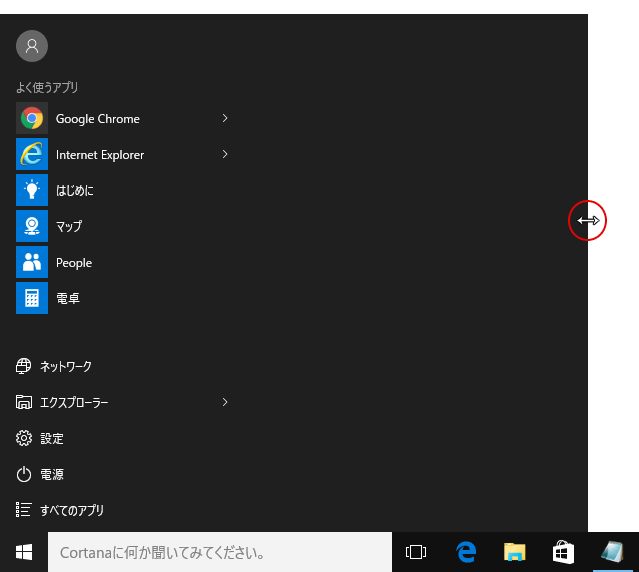Click the 電源 power icon
The width and height of the screenshot is (639, 572).
click(24, 474)
